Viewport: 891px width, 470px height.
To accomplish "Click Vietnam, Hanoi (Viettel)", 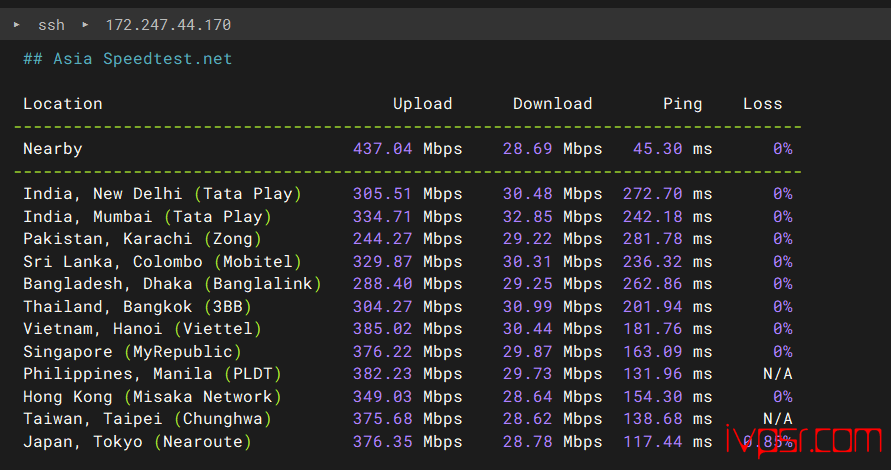I will [143, 328].
